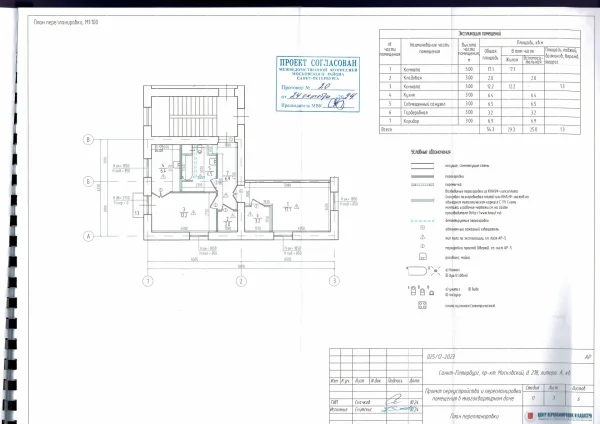Click 'Комната' in table row 1
Screen dimensions: 600x424
pos(411,70)
